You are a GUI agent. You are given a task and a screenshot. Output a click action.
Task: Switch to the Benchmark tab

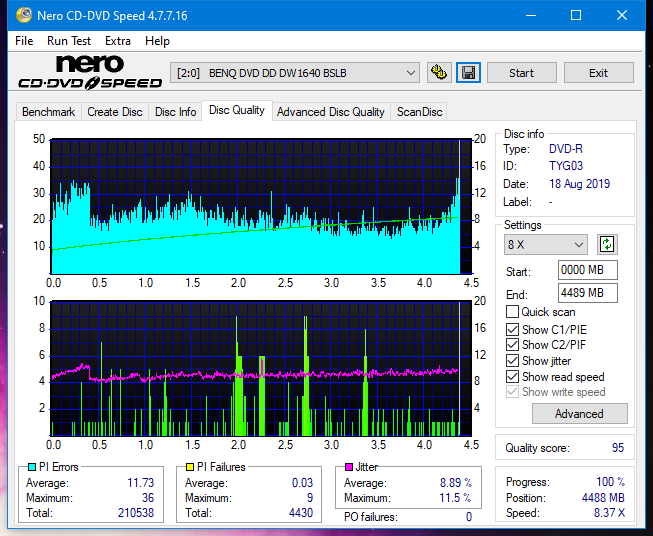[48, 112]
